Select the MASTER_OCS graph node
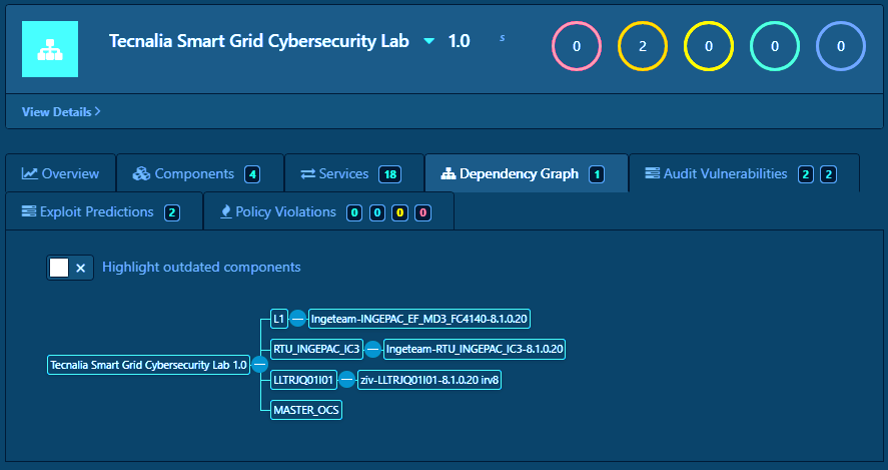This screenshot has height=470, width=888. point(306,411)
